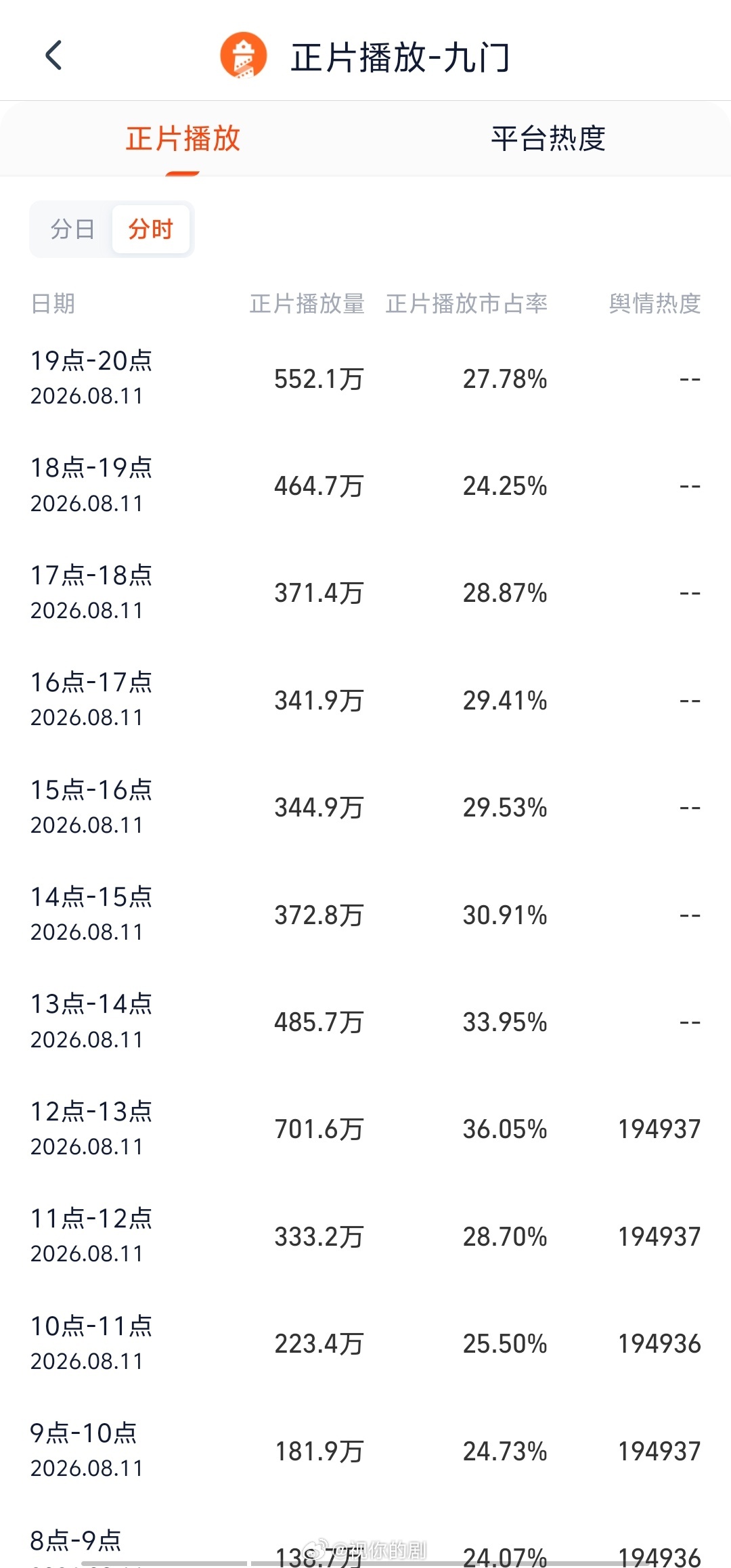Tap the 日期 column header
The image size is (731, 1568).
[53, 303]
